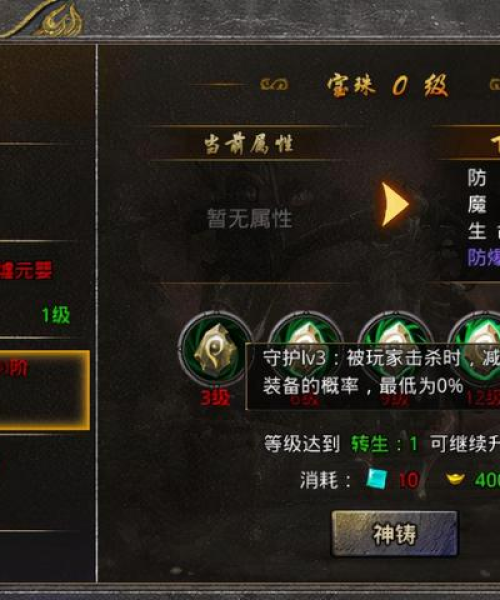Select the highlighted yellow-bordered sidebar item
The width and height of the screenshot is (500, 600).
click(x=44, y=390)
